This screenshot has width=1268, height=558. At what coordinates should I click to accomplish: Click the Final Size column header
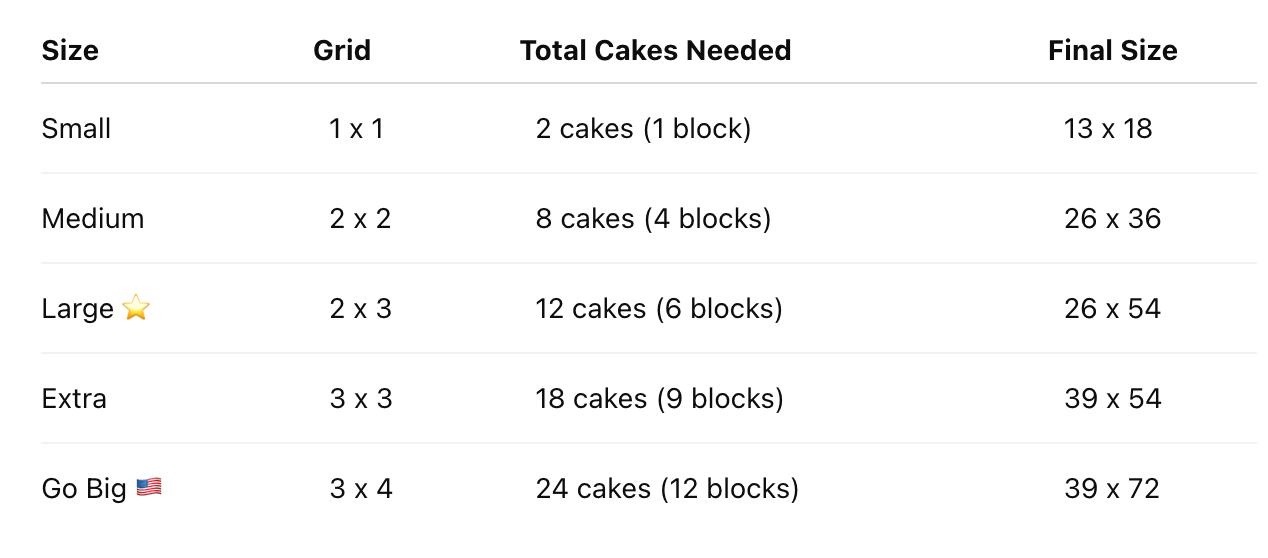point(1113,51)
